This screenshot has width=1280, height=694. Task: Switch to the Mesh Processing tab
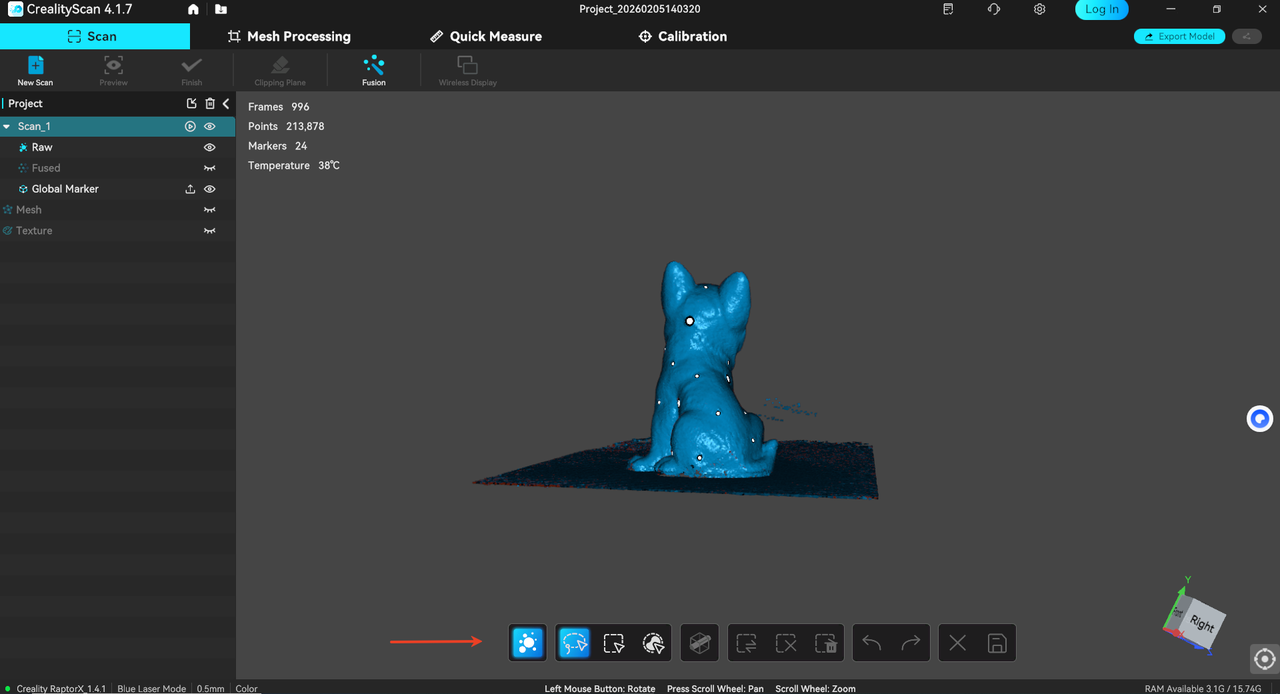coord(289,36)
